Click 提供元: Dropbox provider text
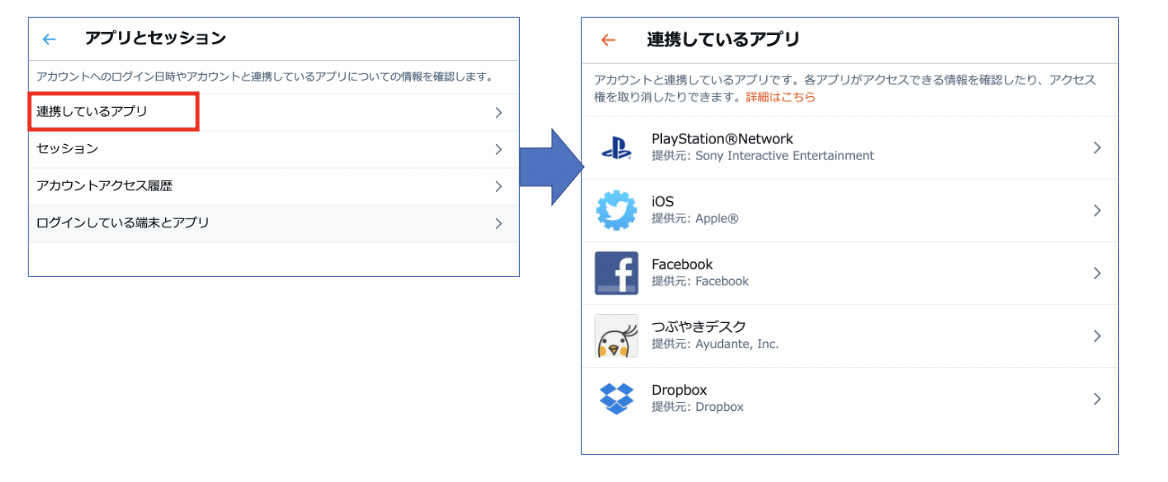This screenshot has width=1168, height=482. (x=697, y=407)
